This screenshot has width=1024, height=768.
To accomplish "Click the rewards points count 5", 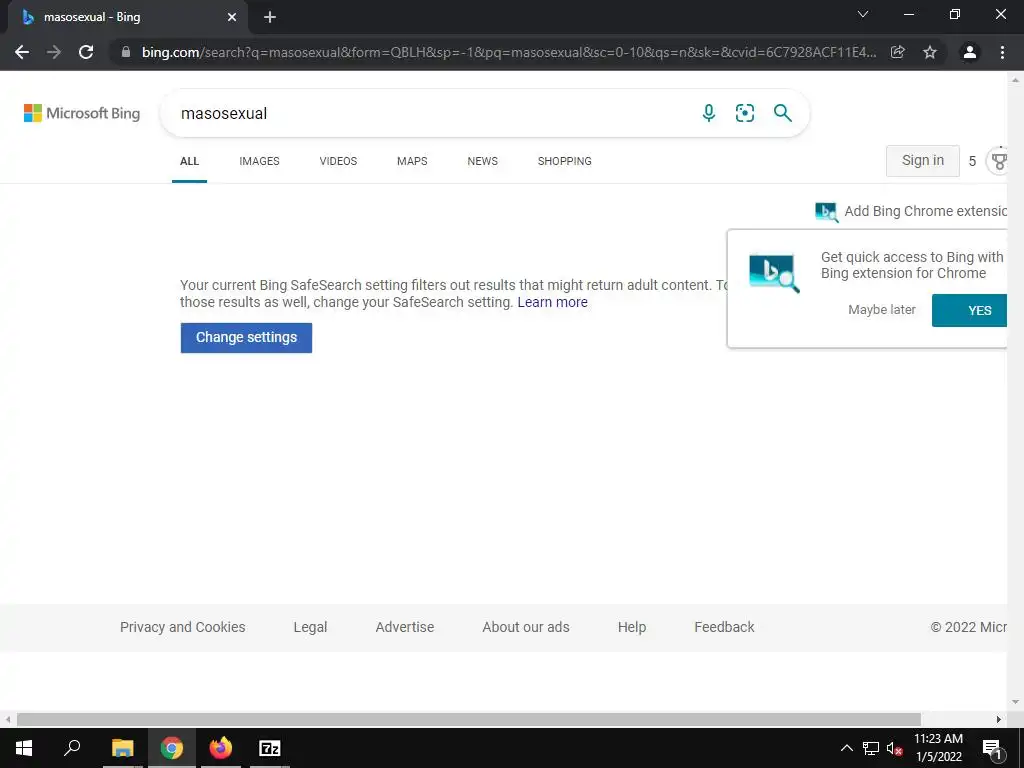I will (x=972, y=161).
